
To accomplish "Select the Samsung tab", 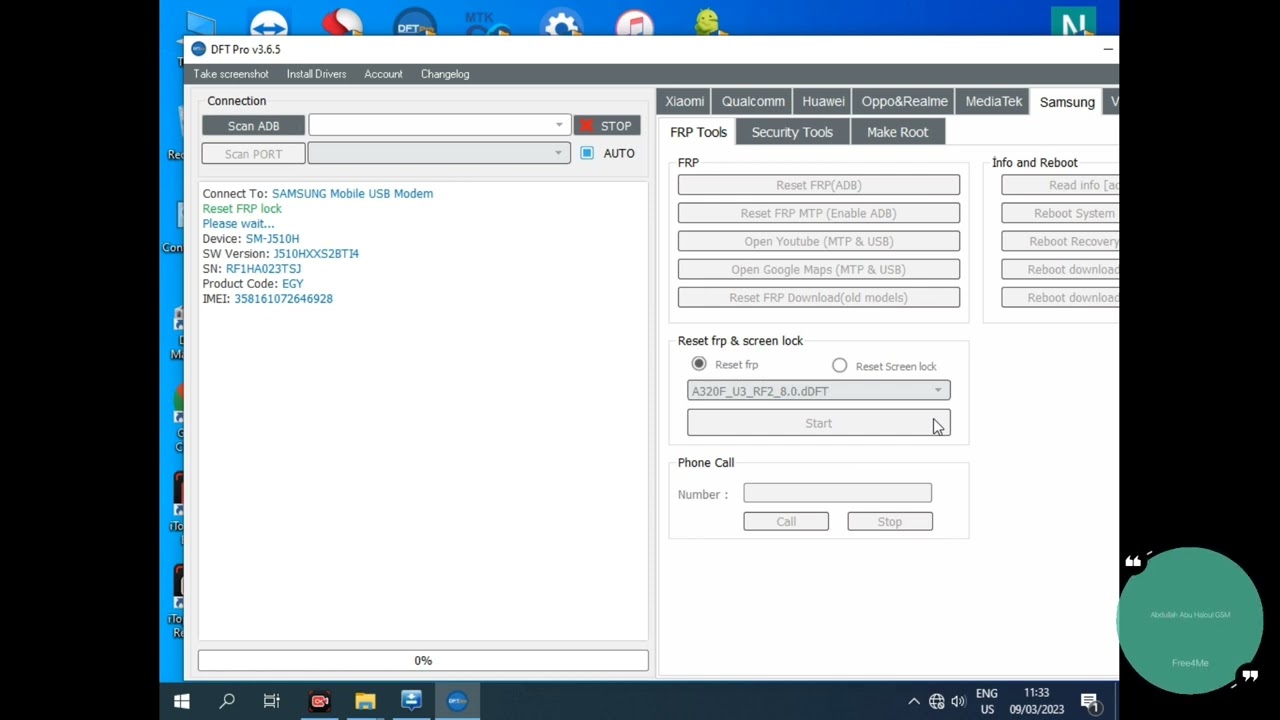I will 1067,102.
